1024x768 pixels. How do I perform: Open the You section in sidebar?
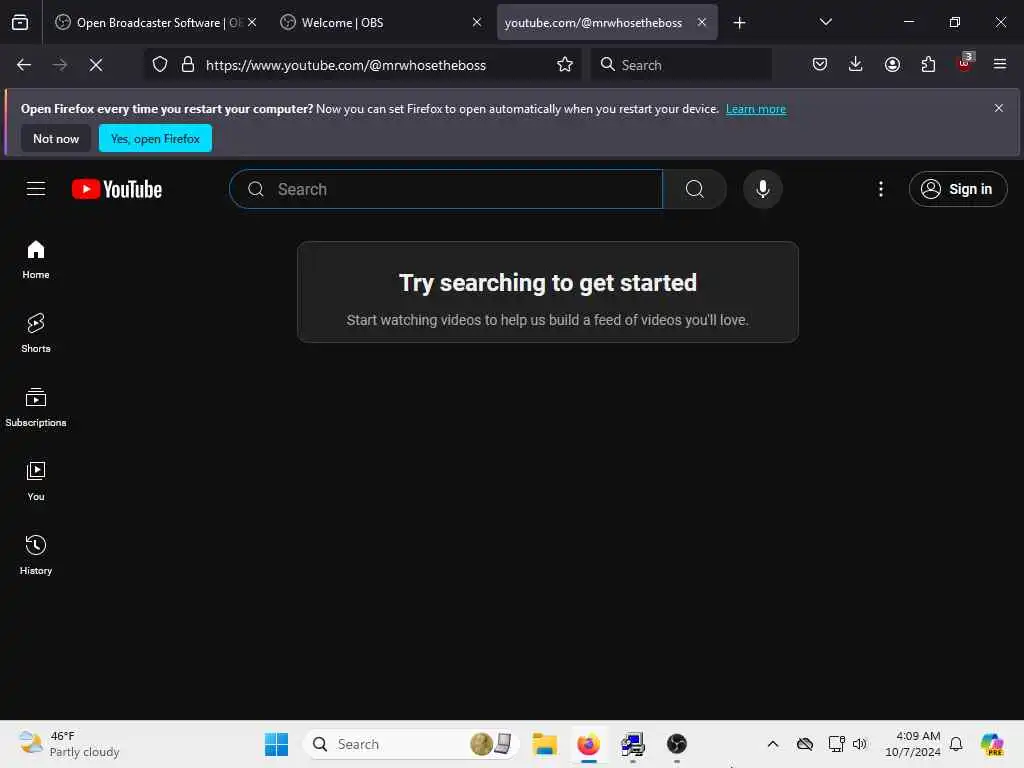(x=36, y=481)
